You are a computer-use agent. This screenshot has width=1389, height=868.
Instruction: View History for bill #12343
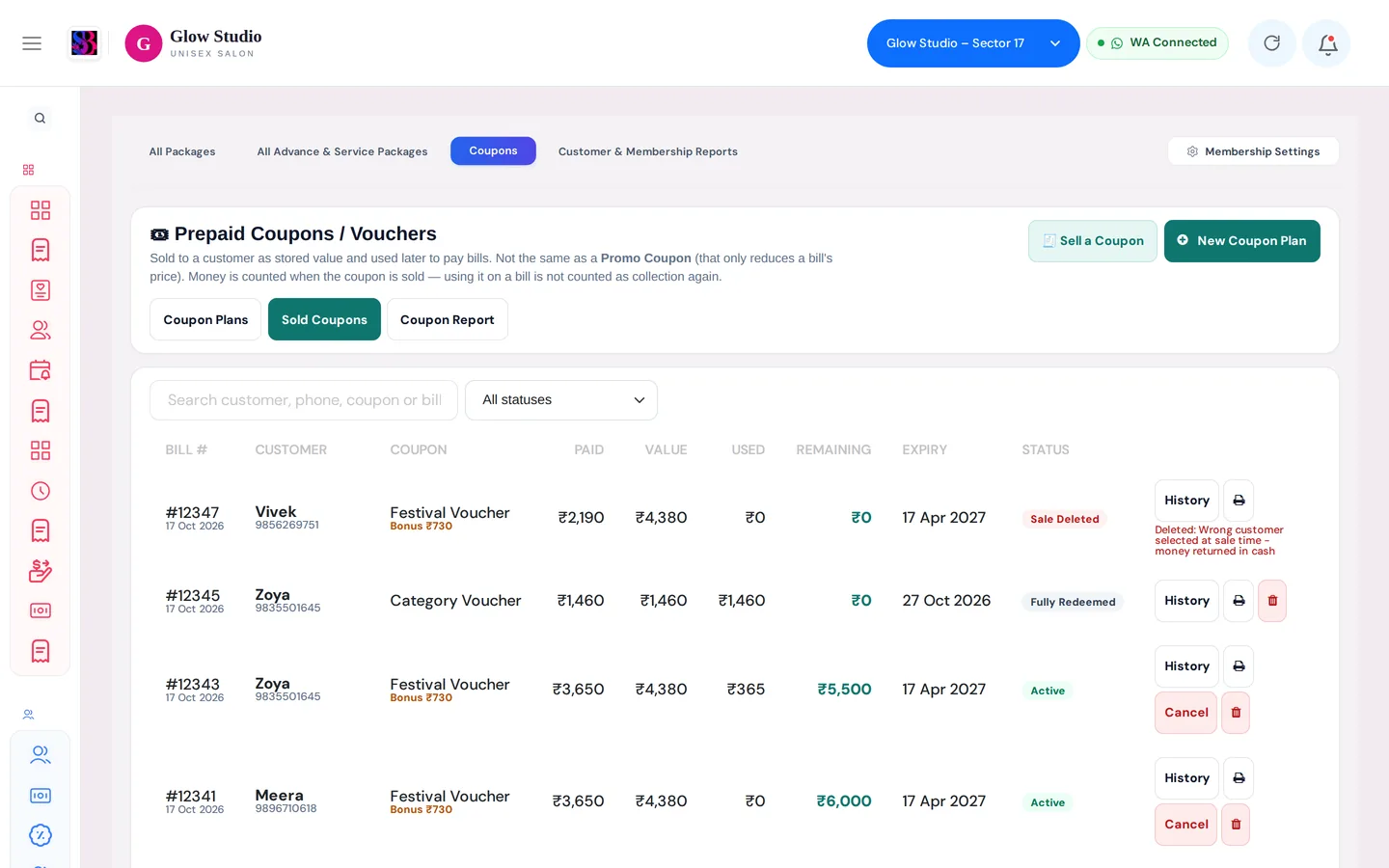pyautogui.click(x=1186, y=666)
